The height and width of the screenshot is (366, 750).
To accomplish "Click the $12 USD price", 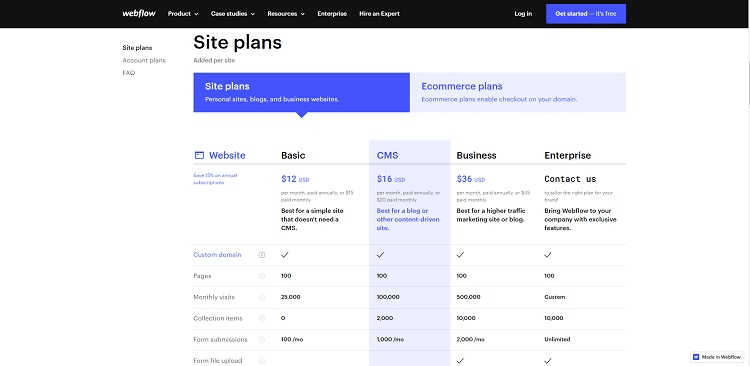I will pyautogui.click(x=295, y=179).
